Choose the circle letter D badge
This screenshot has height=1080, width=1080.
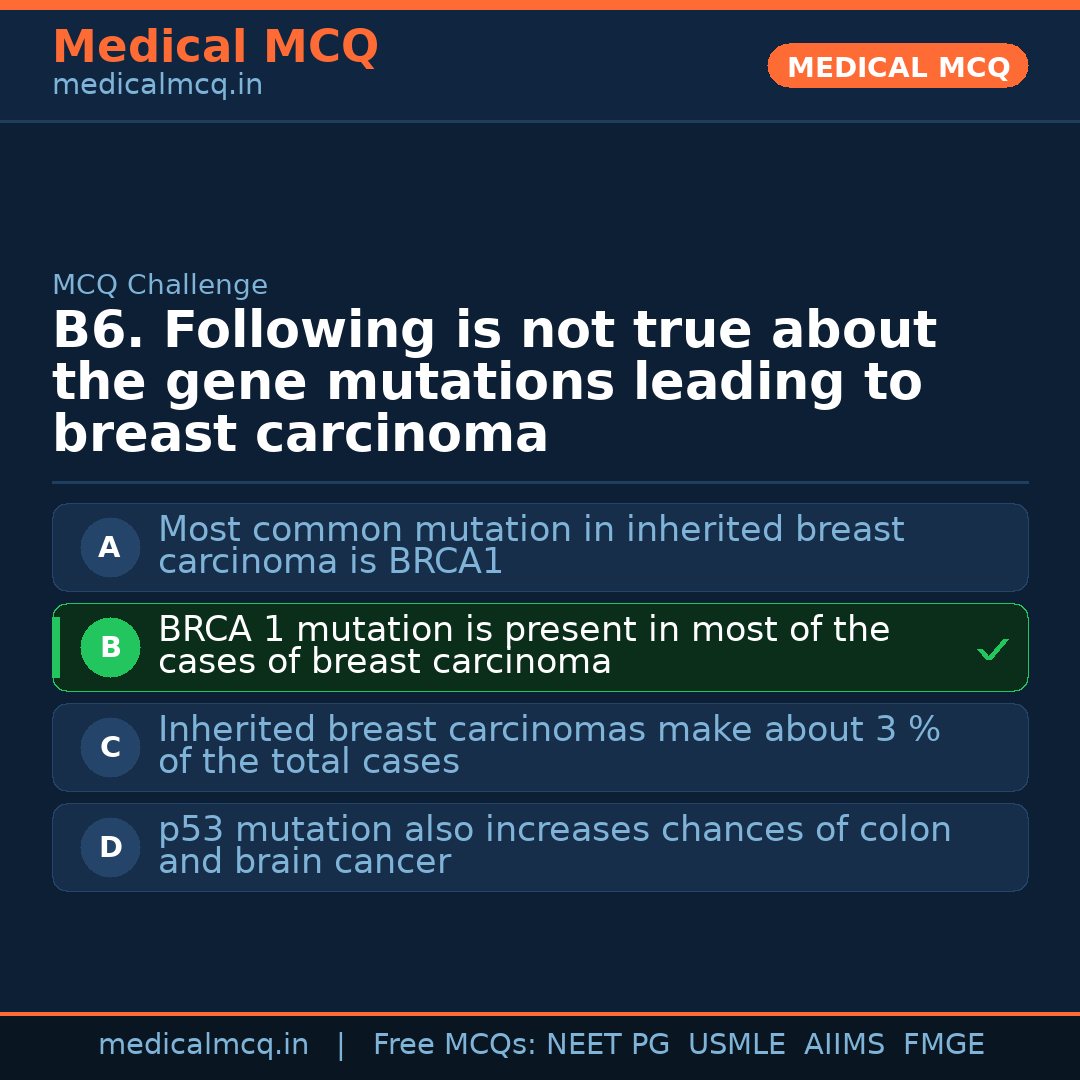point(110,848)
